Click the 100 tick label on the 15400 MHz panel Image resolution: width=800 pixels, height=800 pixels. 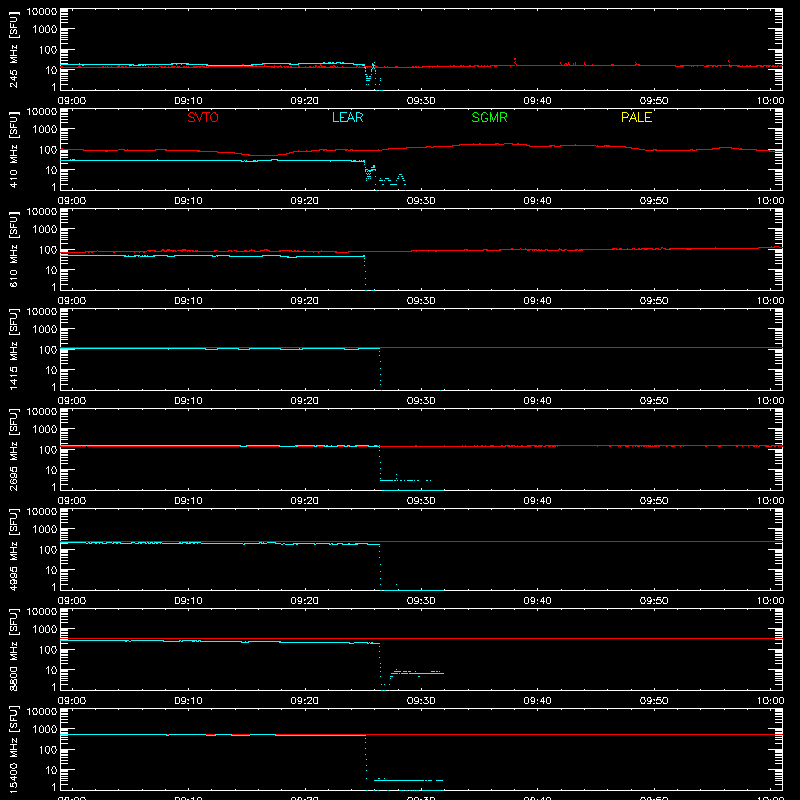coord(48,750)
